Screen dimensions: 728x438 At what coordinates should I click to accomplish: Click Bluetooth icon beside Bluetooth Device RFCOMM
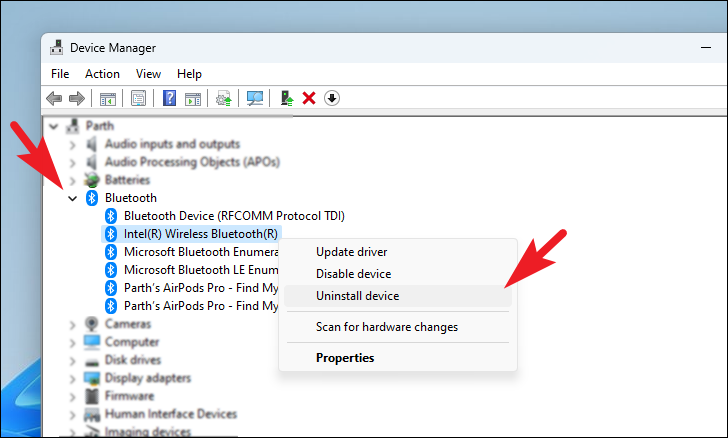(110, 216)
